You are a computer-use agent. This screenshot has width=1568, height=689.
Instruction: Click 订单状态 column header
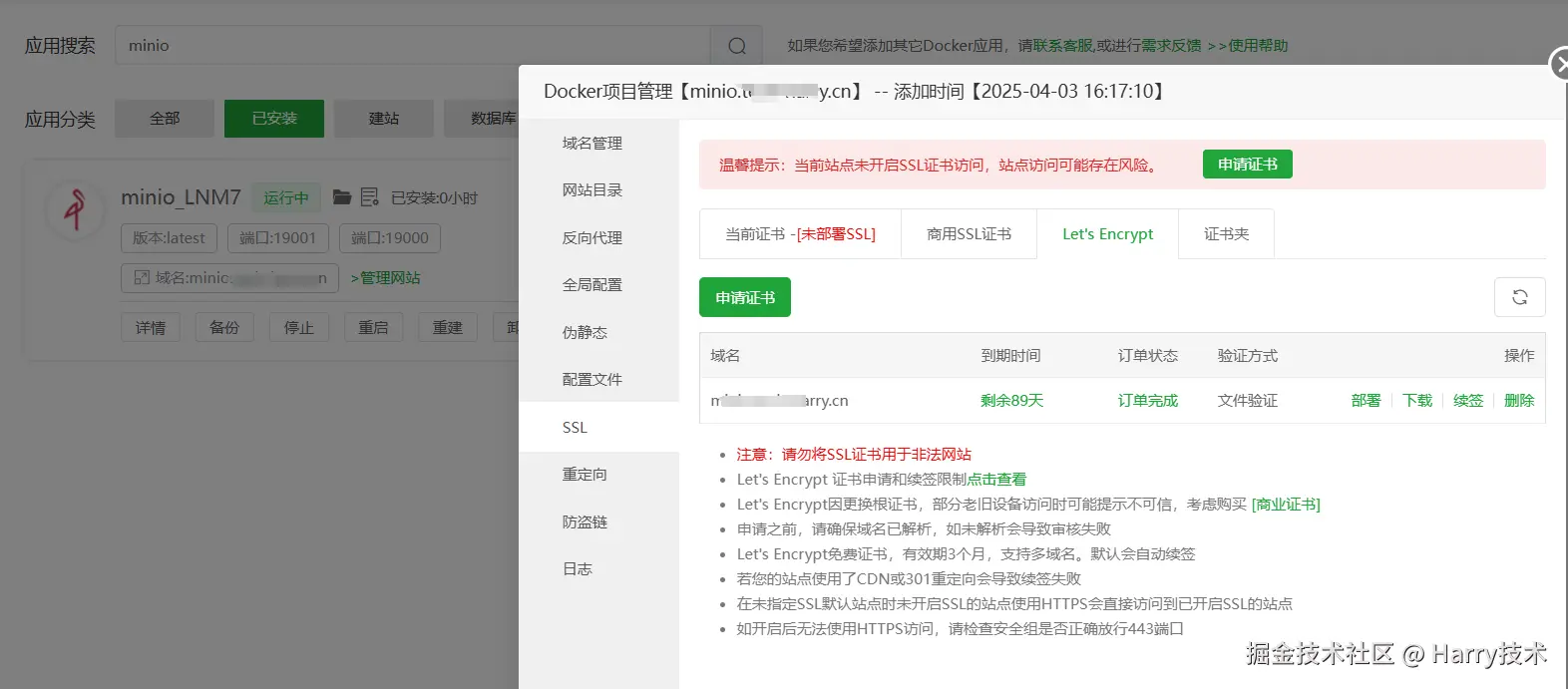pyautogui.click(x=1147, y=356)
